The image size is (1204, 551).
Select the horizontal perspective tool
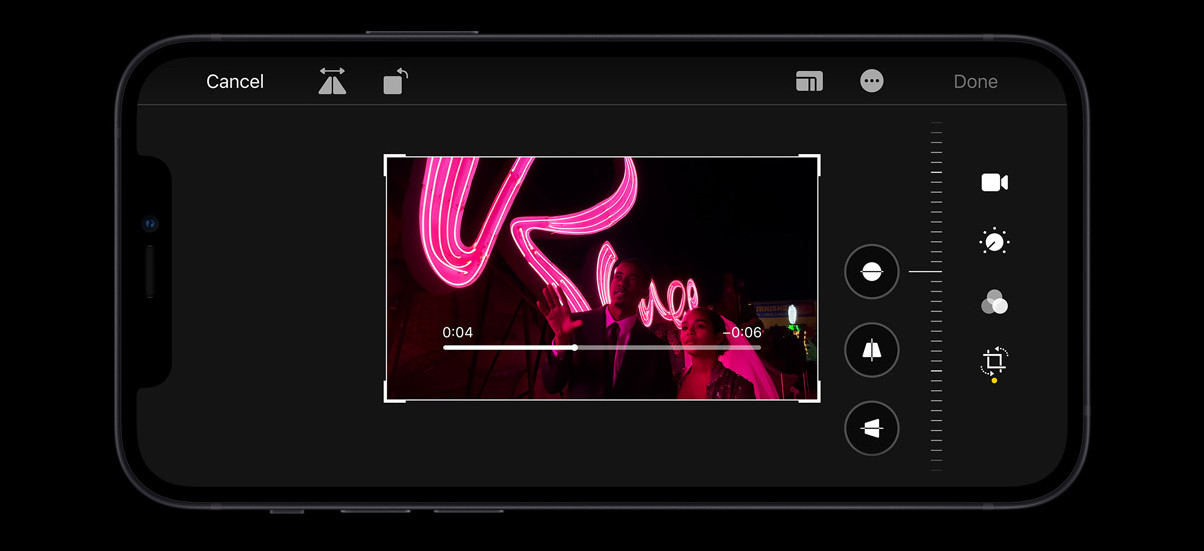pyautogui.click(x=871, y=428)
